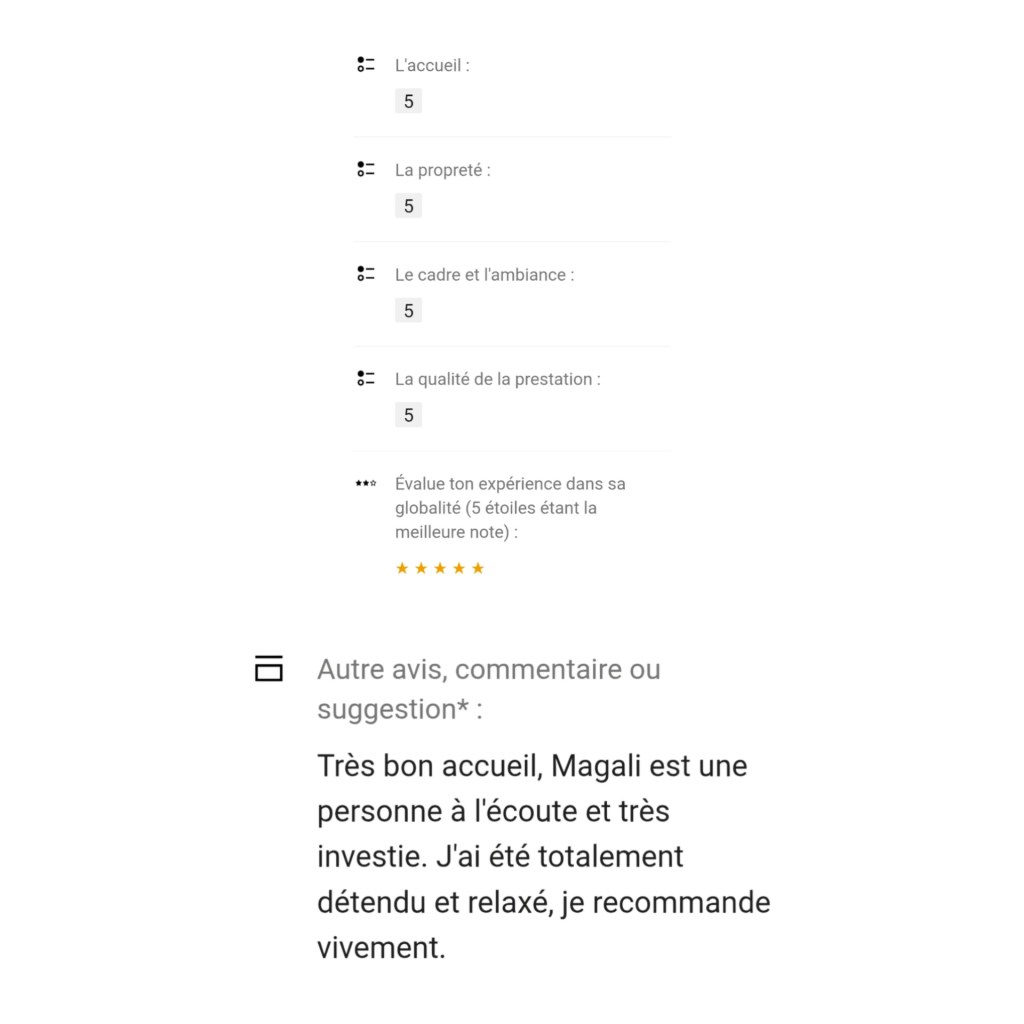Click the icon next to Le cadre et l'ambiance
Image resolution: width=1024 pixels, height=1024 pixels.
(366, 274)
